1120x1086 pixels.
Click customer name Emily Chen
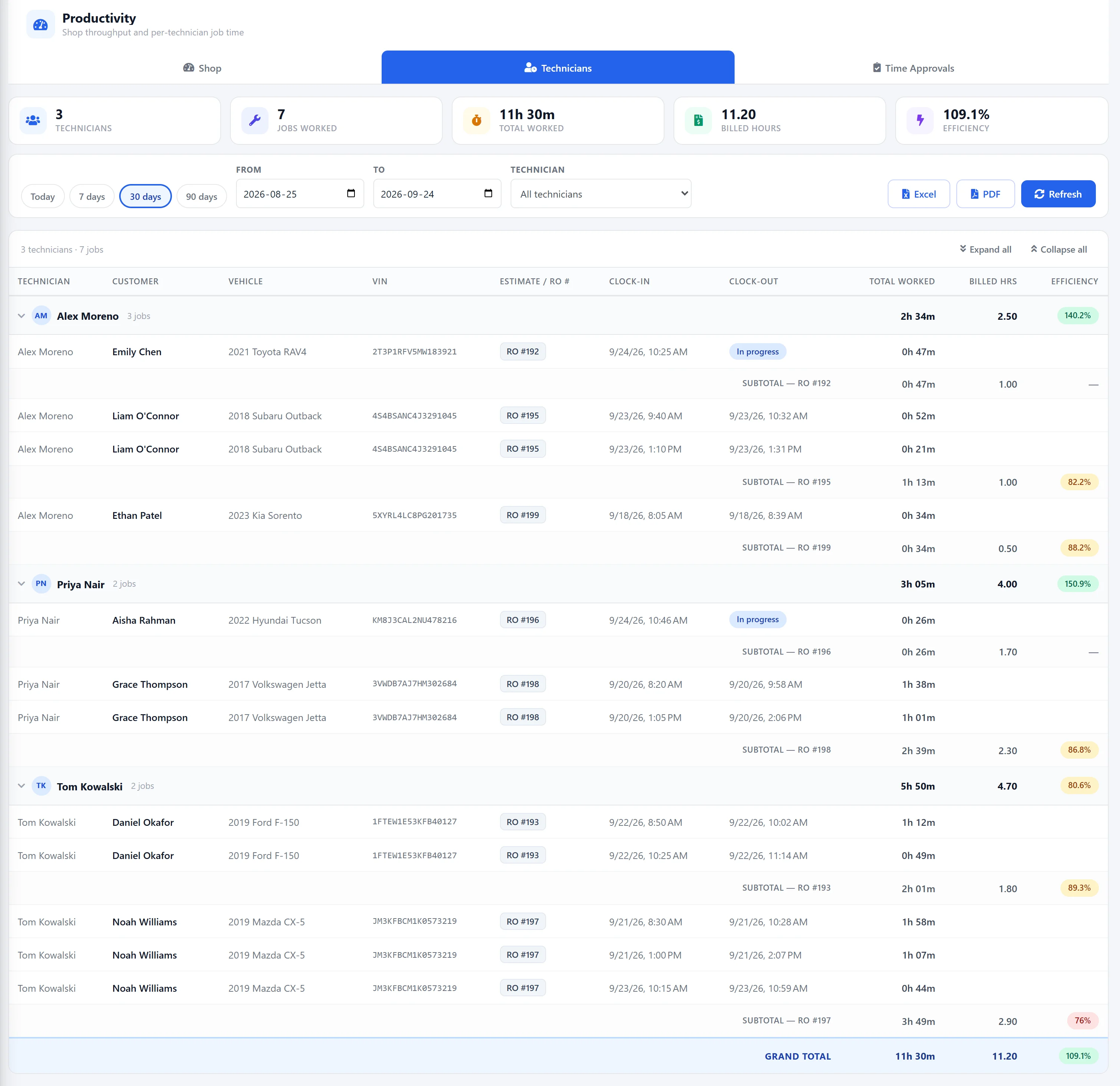point(137,352)
